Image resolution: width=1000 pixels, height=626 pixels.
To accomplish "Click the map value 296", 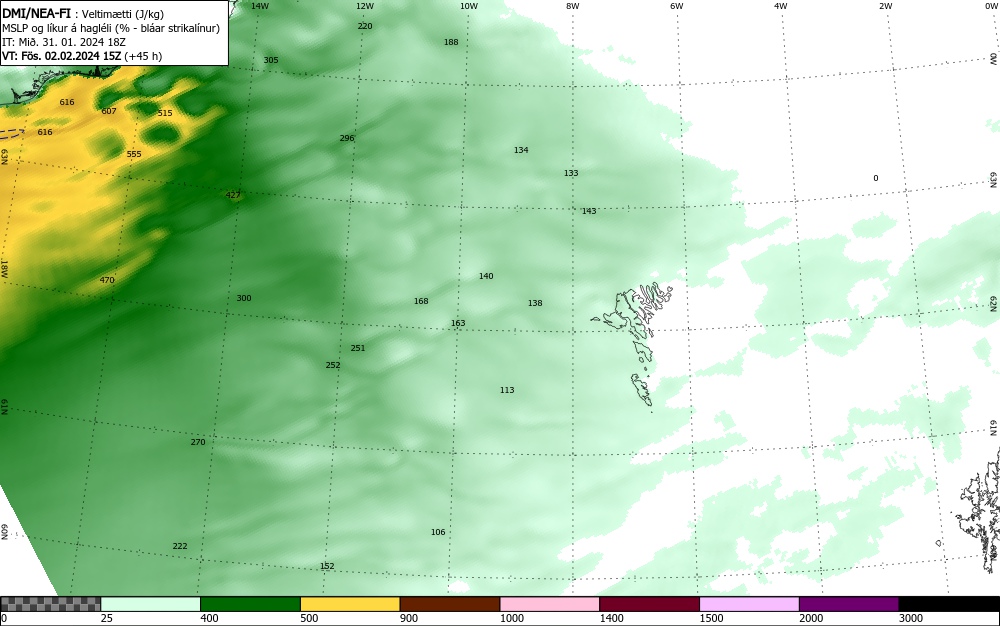I will click(x=347, y=138).
